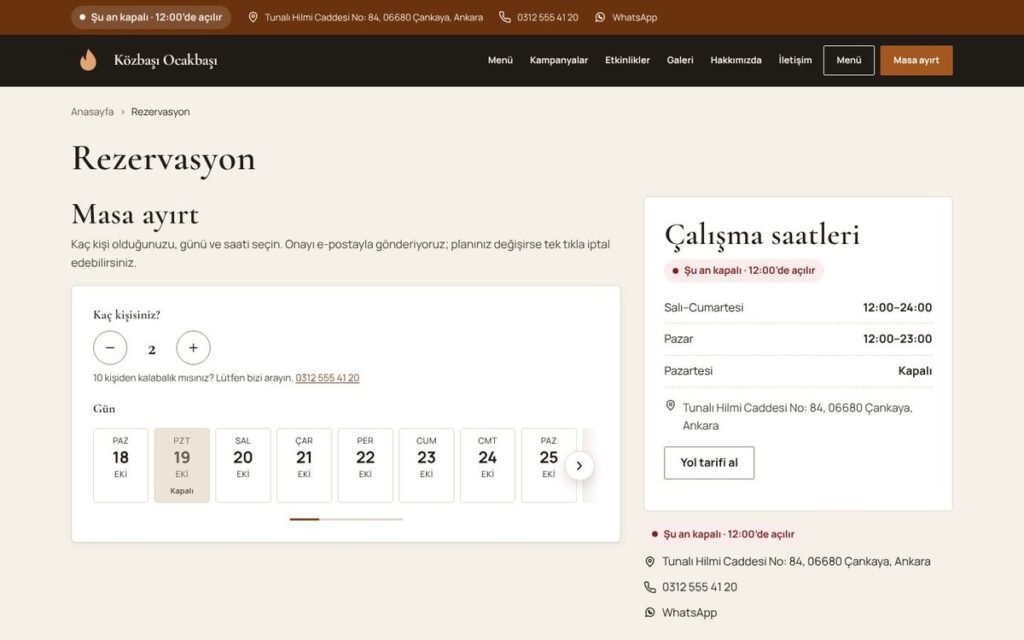Click the "12:00–23:00" Pazar hours value
Image resolution: width=1024 pixels, height=640 pixels.
tap(897, 339)
